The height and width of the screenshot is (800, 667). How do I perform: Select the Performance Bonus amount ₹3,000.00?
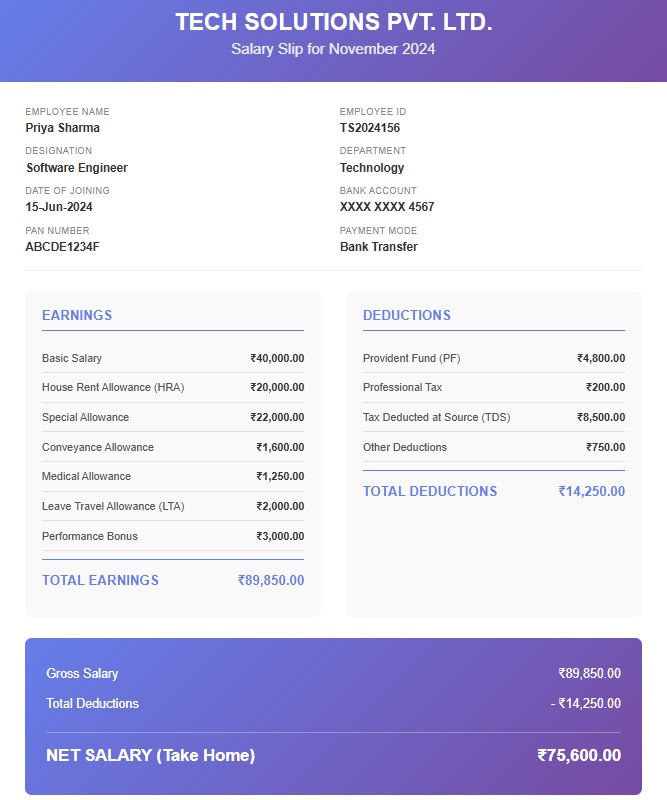[280, 536]
